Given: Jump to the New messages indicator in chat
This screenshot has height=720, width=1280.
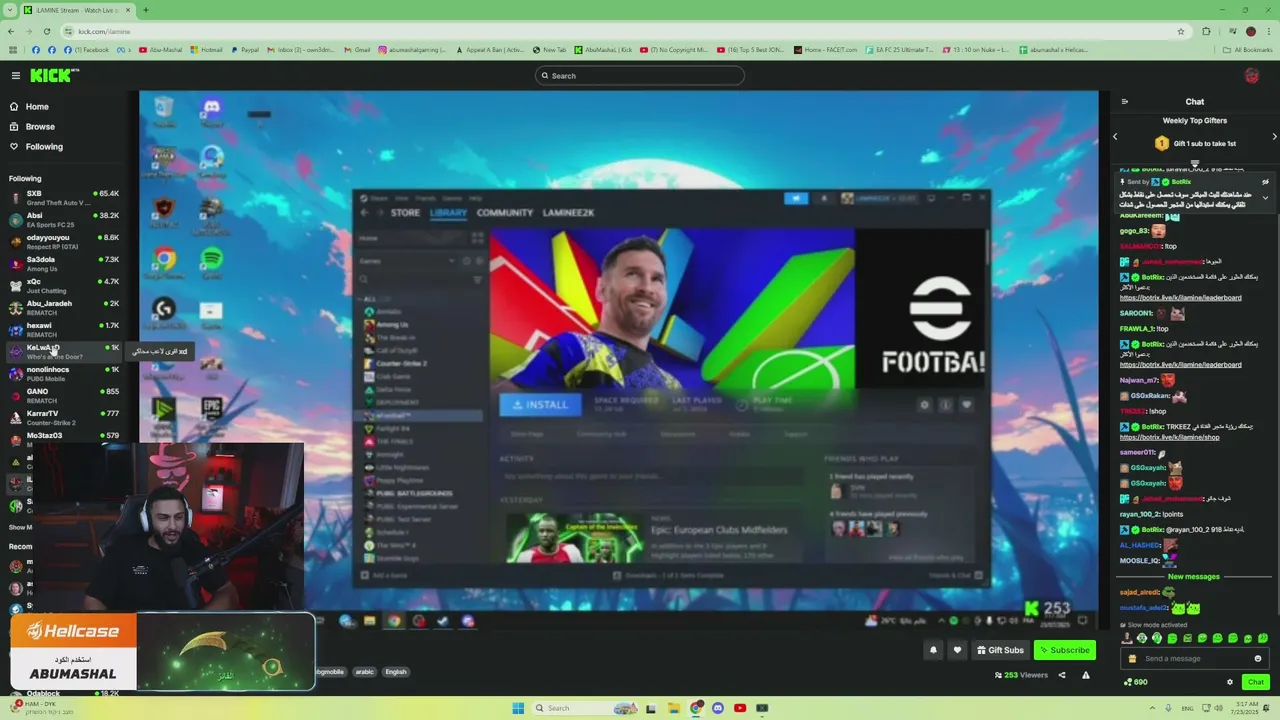Looking at the screenshot, I should (1193, 576).
